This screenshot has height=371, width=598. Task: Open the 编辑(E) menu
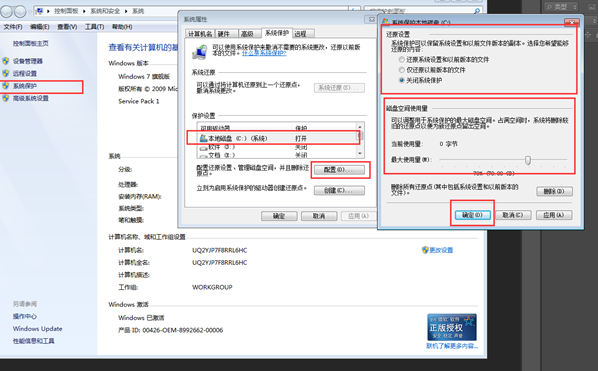(x=40, y=27)
